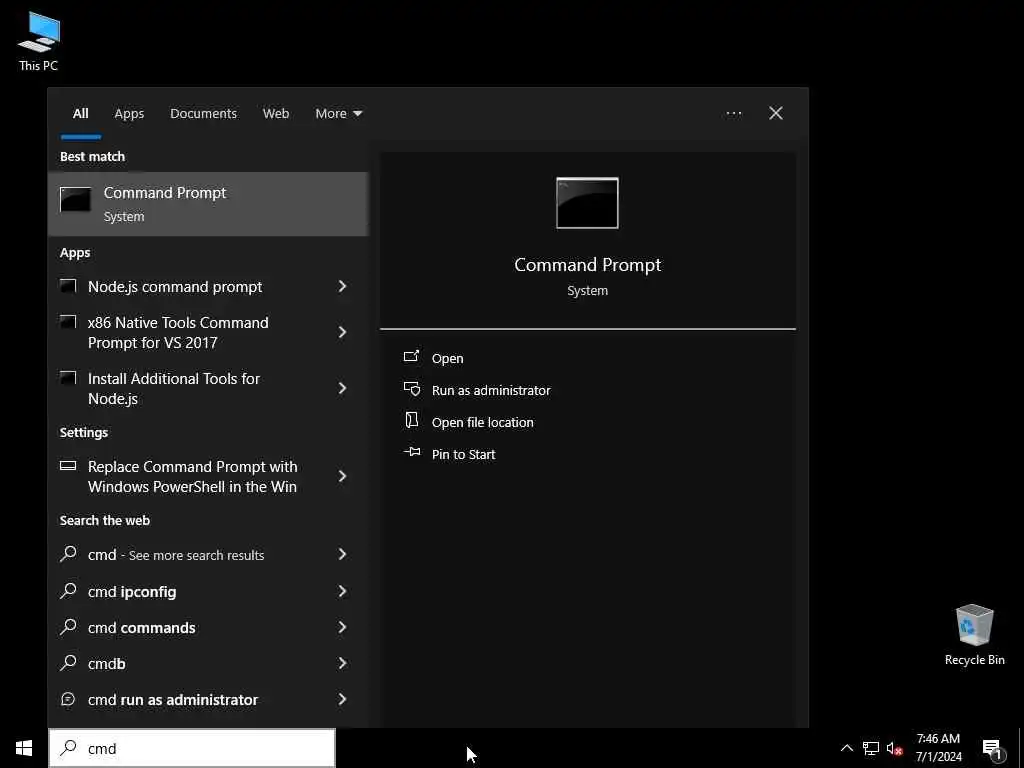The height and width of the screenshot is (768, 1024).
Task: Click the Command Prompt title in preview pane
Action: (x=587, y=264)
